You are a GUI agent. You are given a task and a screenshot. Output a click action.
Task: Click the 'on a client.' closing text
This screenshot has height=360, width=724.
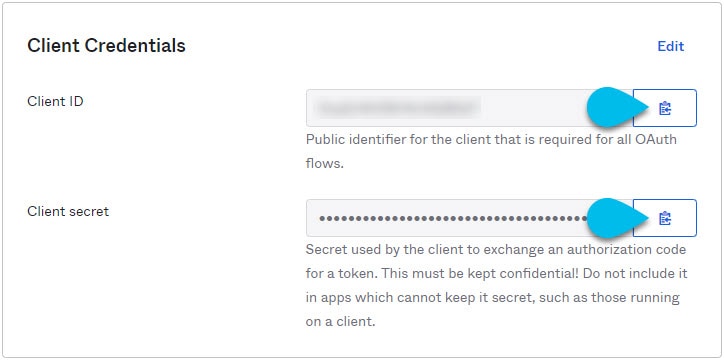(340, 321)
